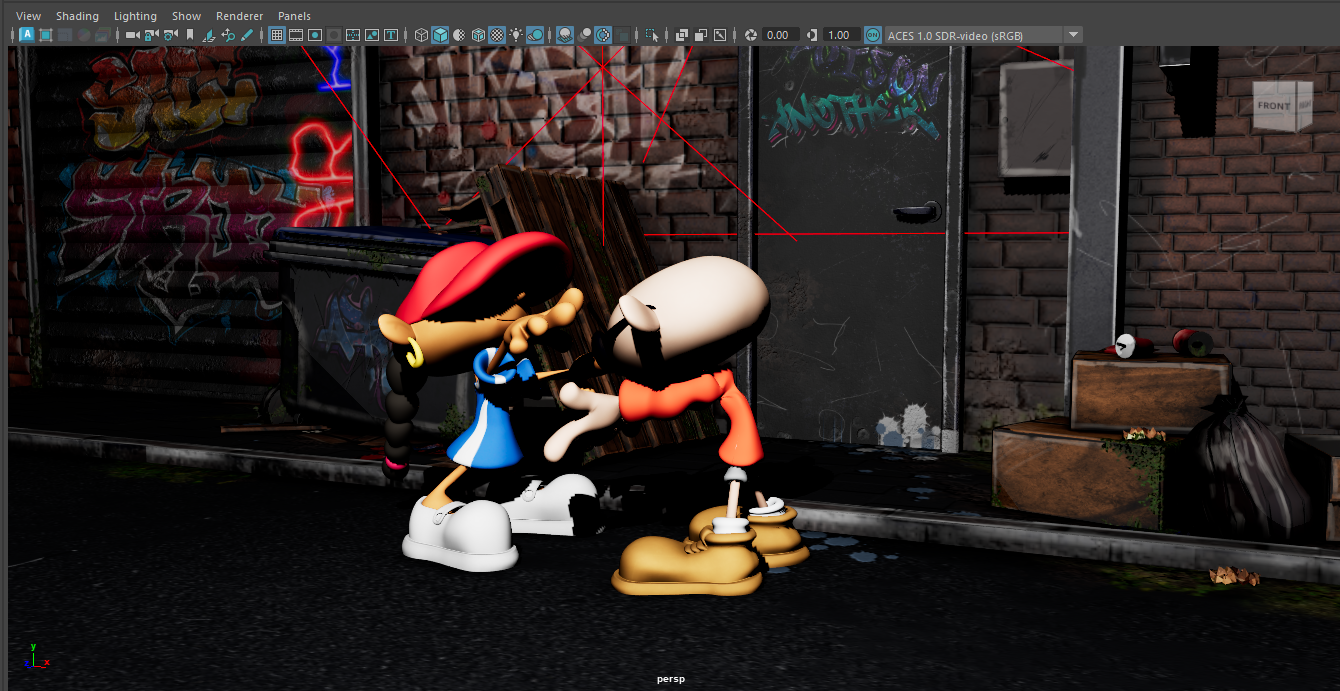Open the ACES 1.0 SDR-video dropdown
Image resolution: width=1340 pixels, height=691 pixels.
point(974,35)
